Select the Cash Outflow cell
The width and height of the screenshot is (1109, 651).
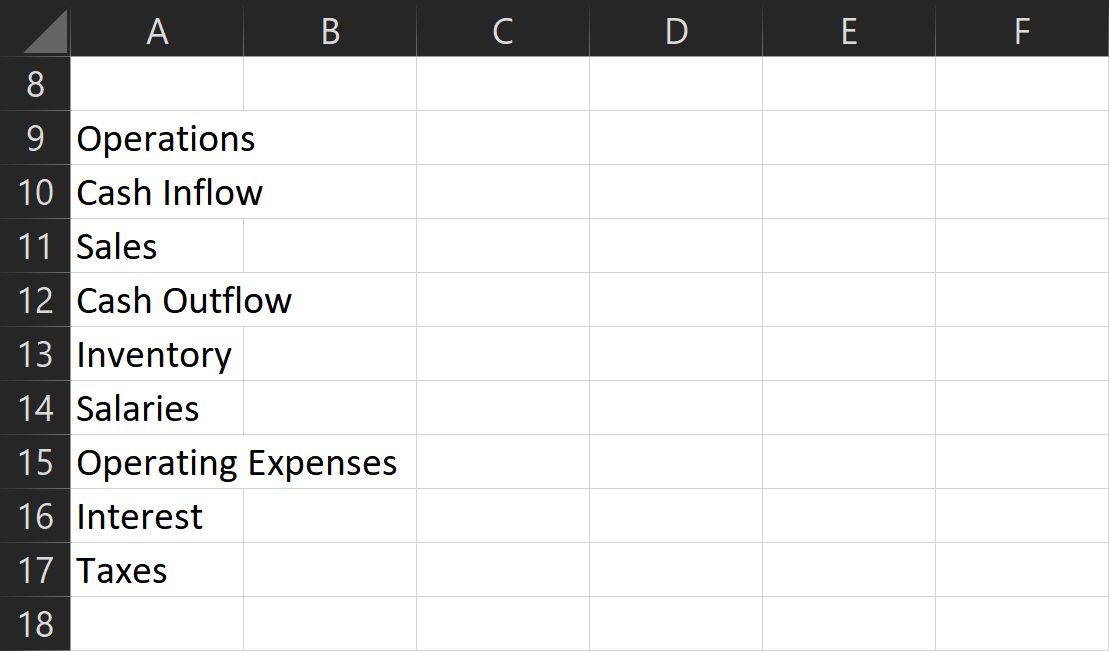click(x=157, y=300)
